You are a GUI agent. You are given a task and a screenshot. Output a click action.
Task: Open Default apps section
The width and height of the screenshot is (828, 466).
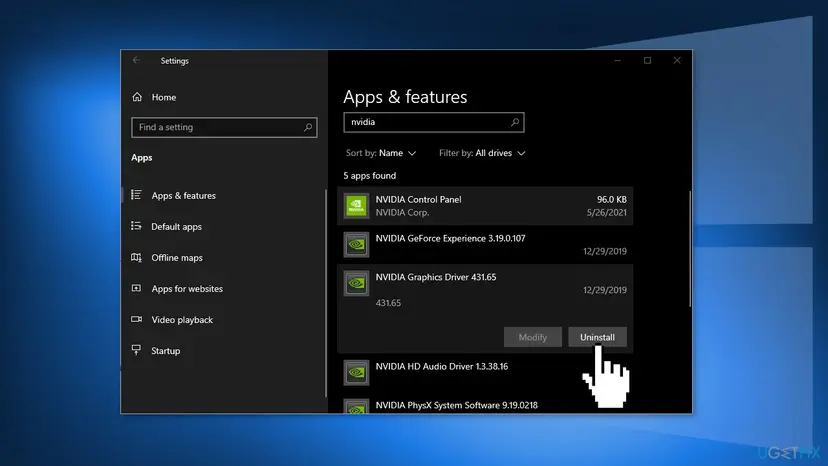(176, 227)
